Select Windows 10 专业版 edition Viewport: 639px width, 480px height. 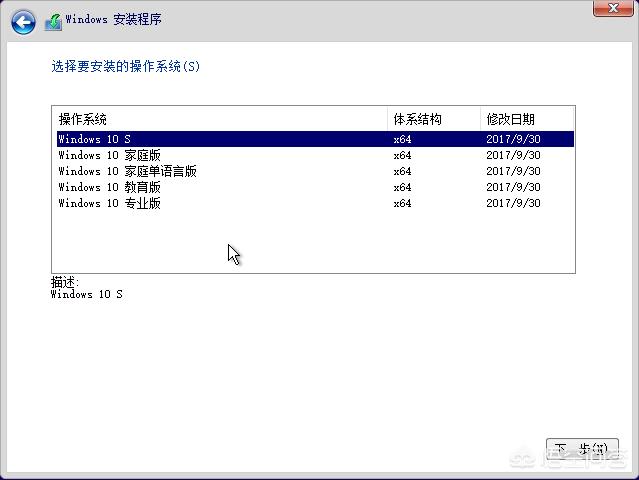[x=315, y=203]
